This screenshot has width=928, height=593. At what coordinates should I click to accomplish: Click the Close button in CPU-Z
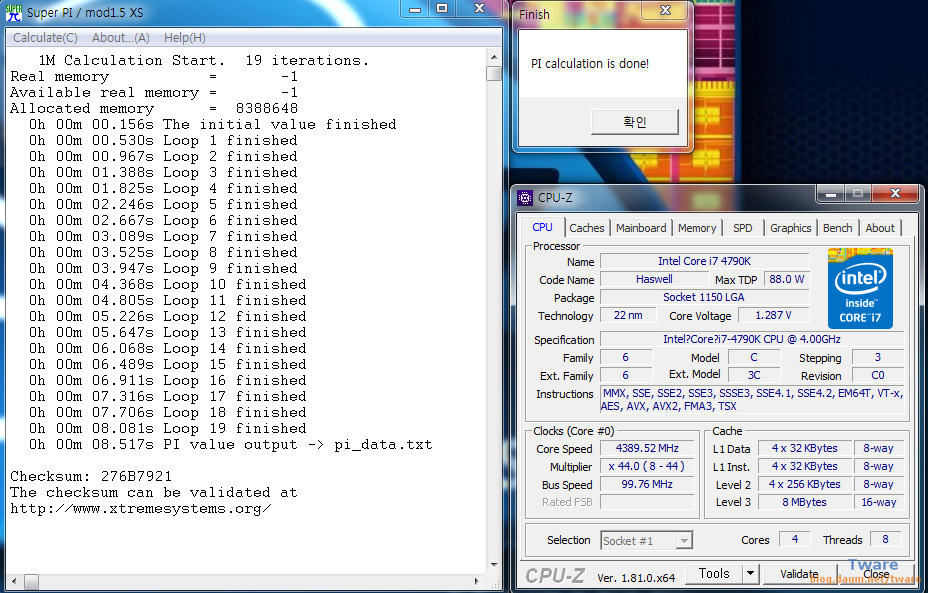click(876, 573)
